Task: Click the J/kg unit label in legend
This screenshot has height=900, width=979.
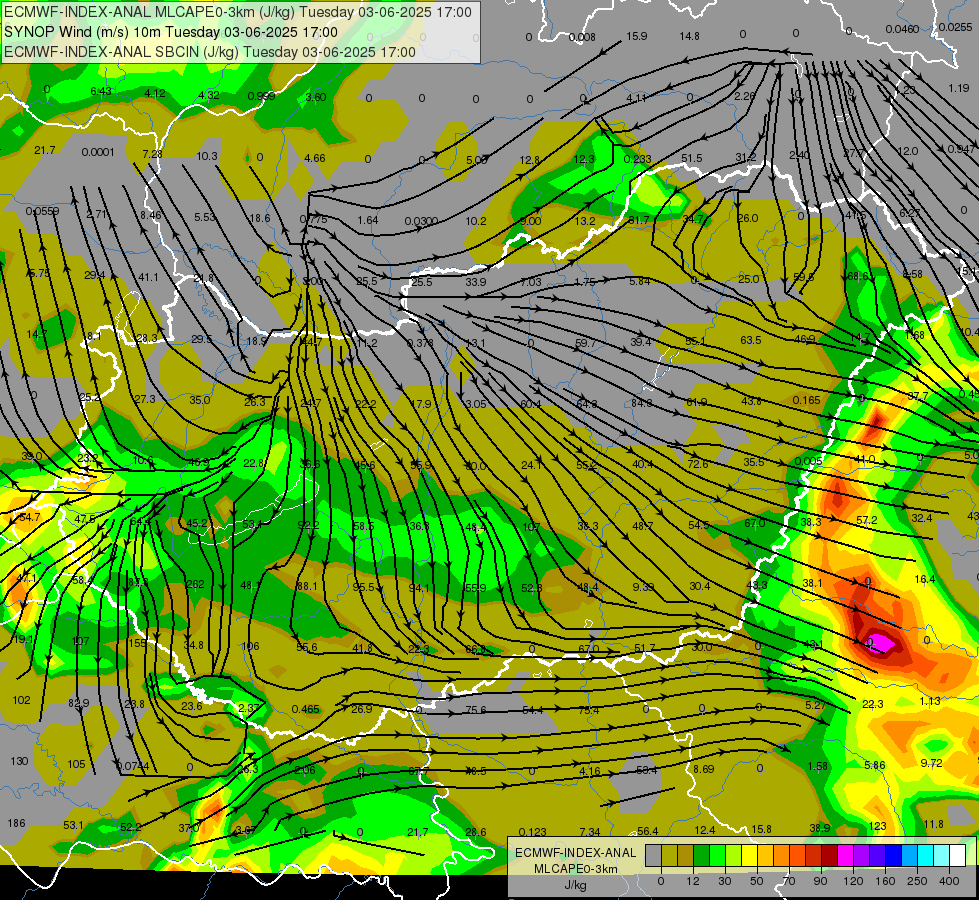Action: [575, 885]
